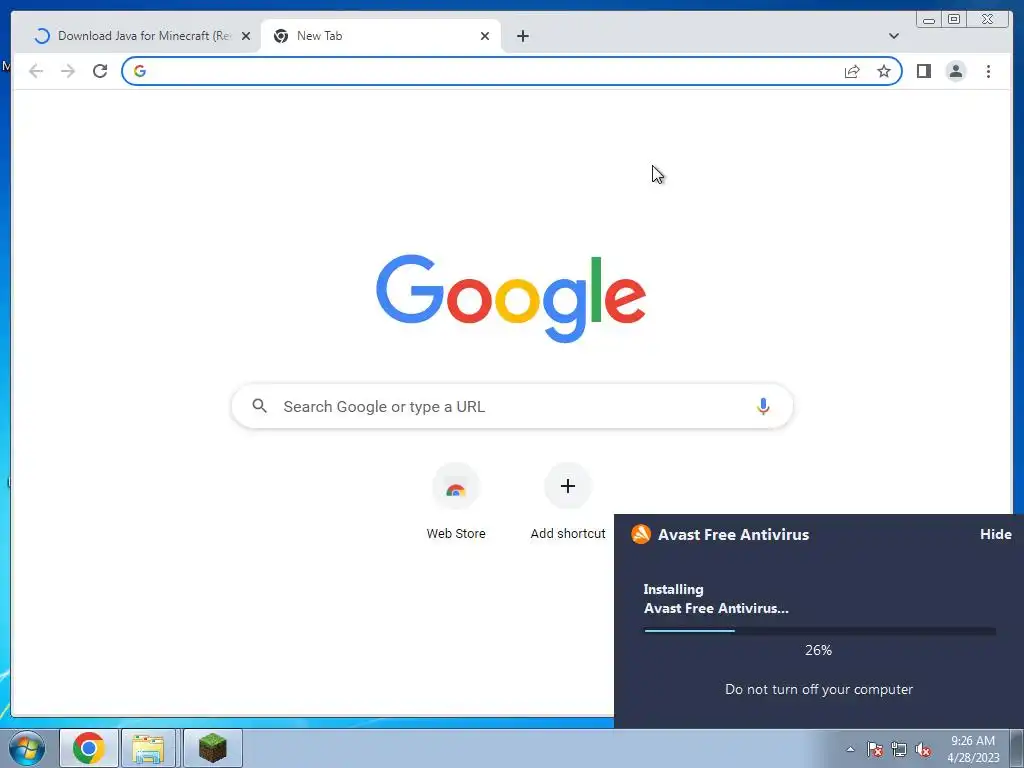Viewport: 1024px width, 768px height.
Task: Close the New Tab tab
Action: (485, 36)
